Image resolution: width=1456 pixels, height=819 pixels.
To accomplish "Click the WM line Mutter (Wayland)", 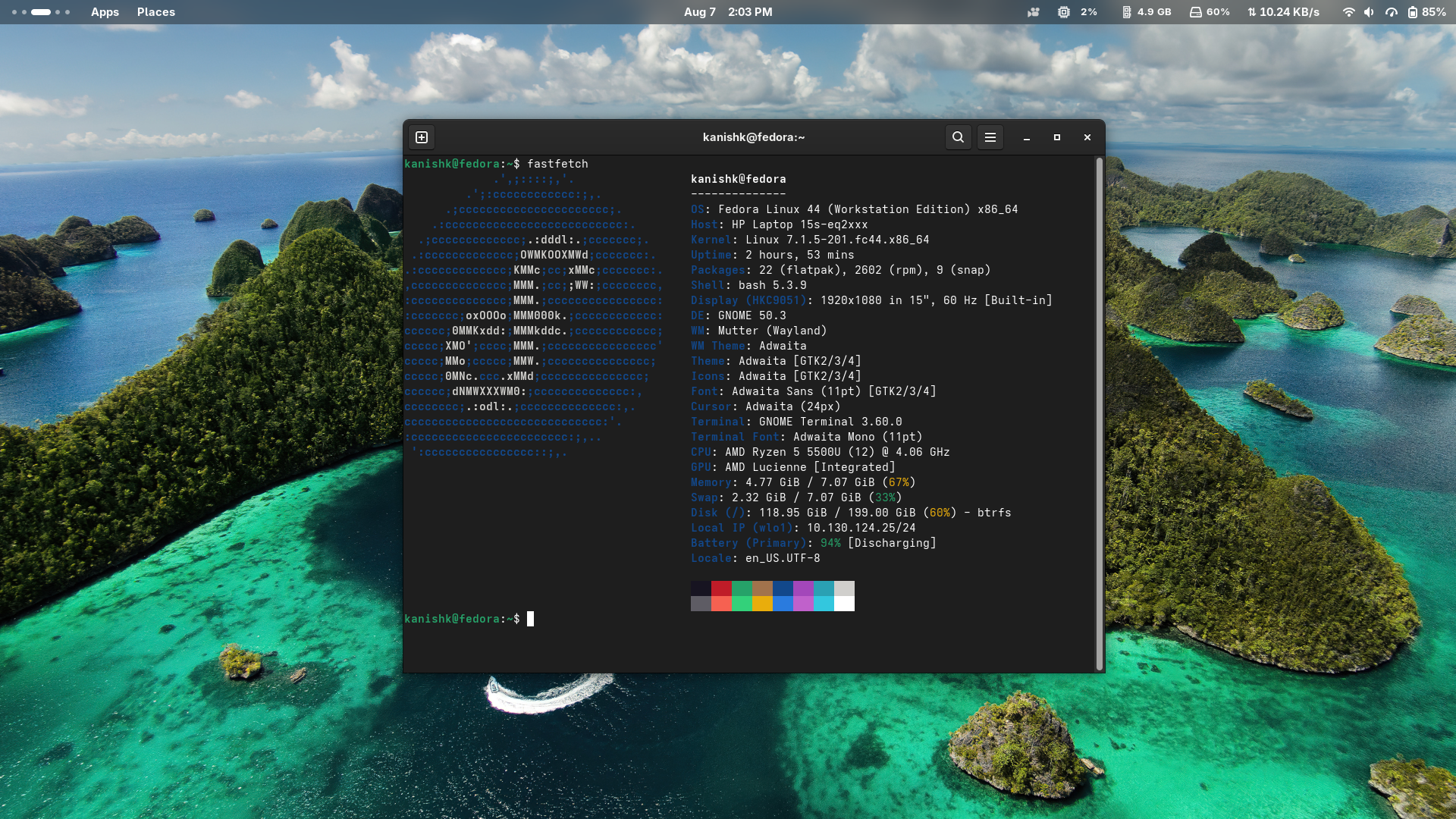I will tap(759, 331).
